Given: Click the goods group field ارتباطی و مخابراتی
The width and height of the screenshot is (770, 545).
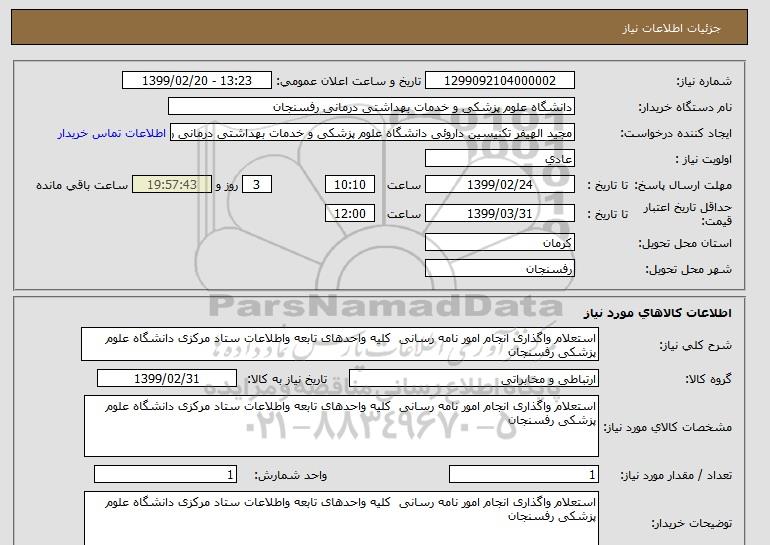Looking at the screenshot, I should point(473,379).
